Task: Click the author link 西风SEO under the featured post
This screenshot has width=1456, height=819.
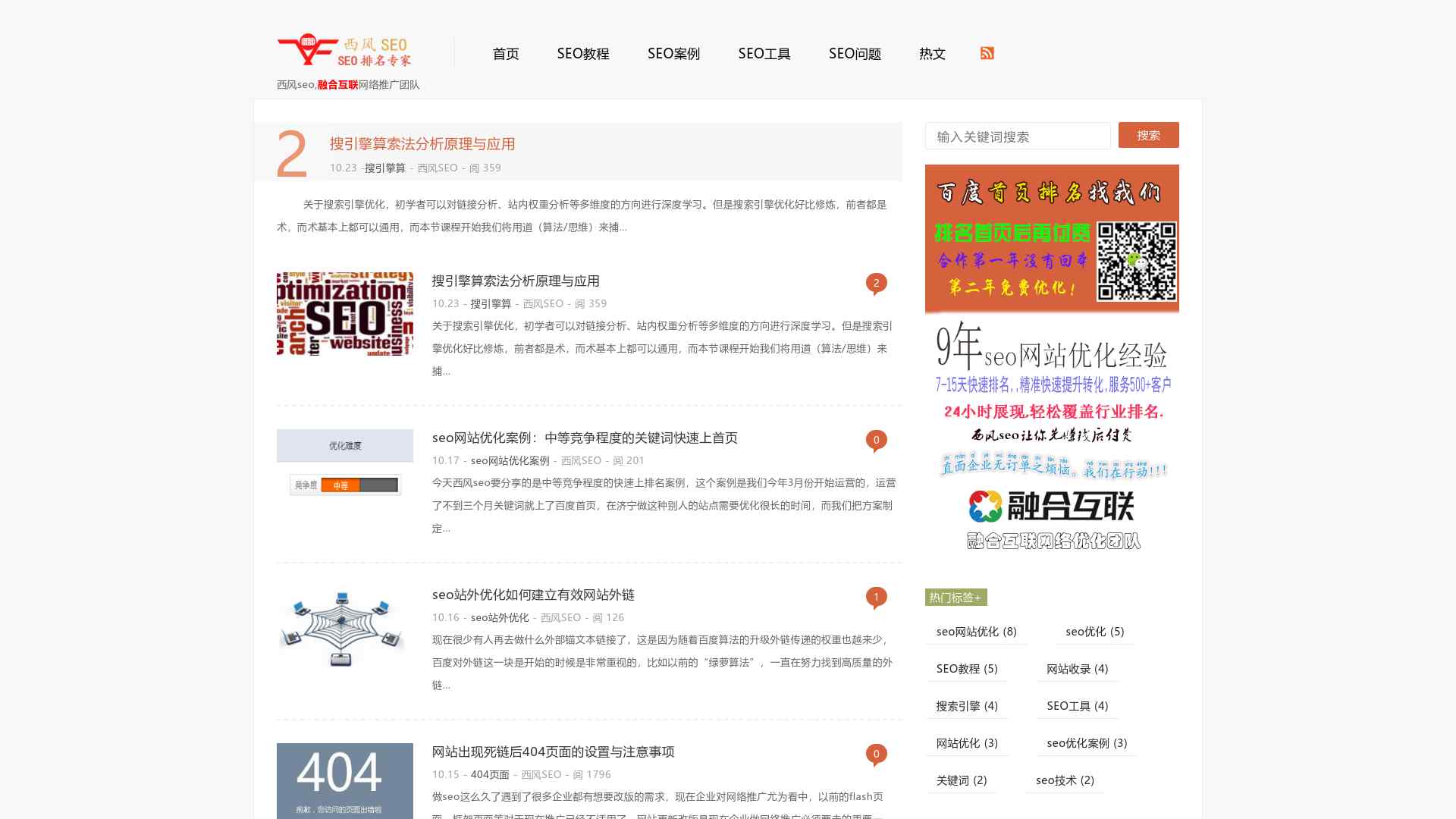Action: 435,168
